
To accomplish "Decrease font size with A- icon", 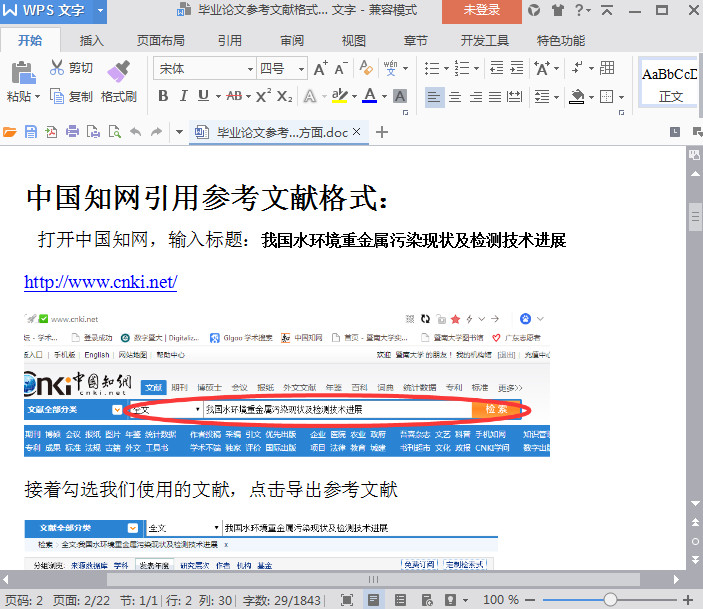I will [341, 69].
